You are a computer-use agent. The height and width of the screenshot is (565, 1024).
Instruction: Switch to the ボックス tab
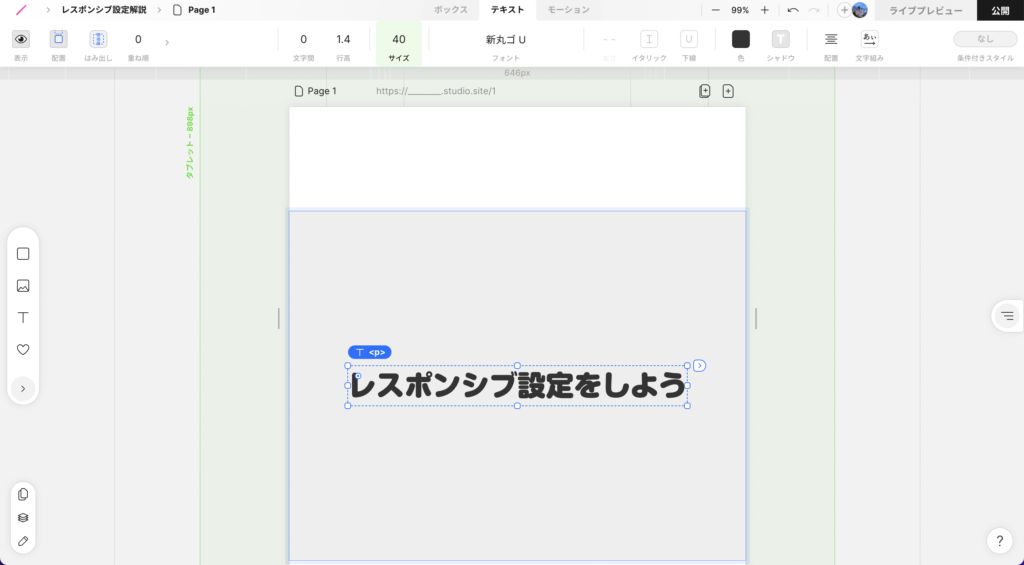tap(451, 10)
